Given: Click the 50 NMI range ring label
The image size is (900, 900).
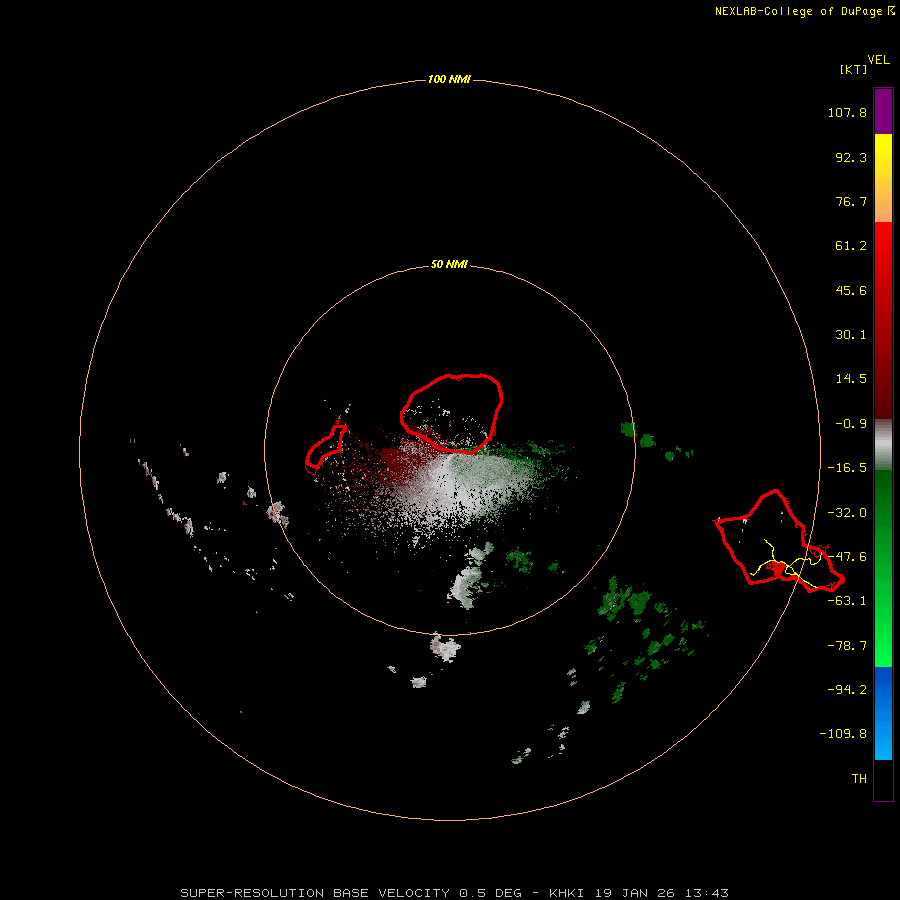Looking at the screenshot, I should (x=449, y=265).
